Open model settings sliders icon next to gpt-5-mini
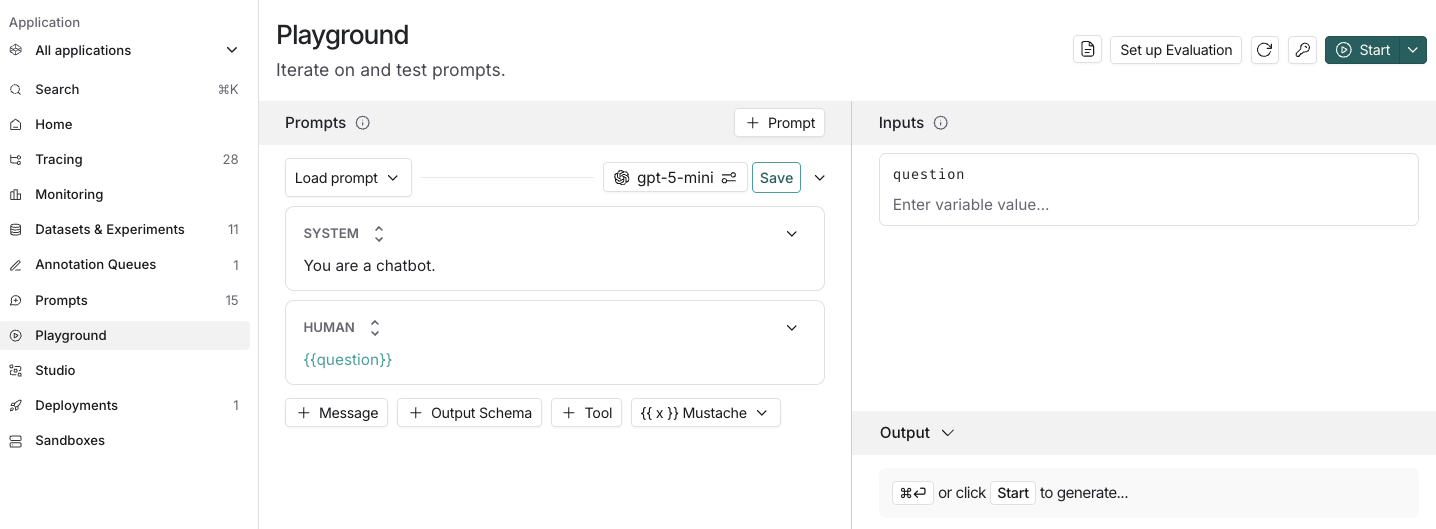Screen dimensions: 1436x529 [x=729, y=178]
